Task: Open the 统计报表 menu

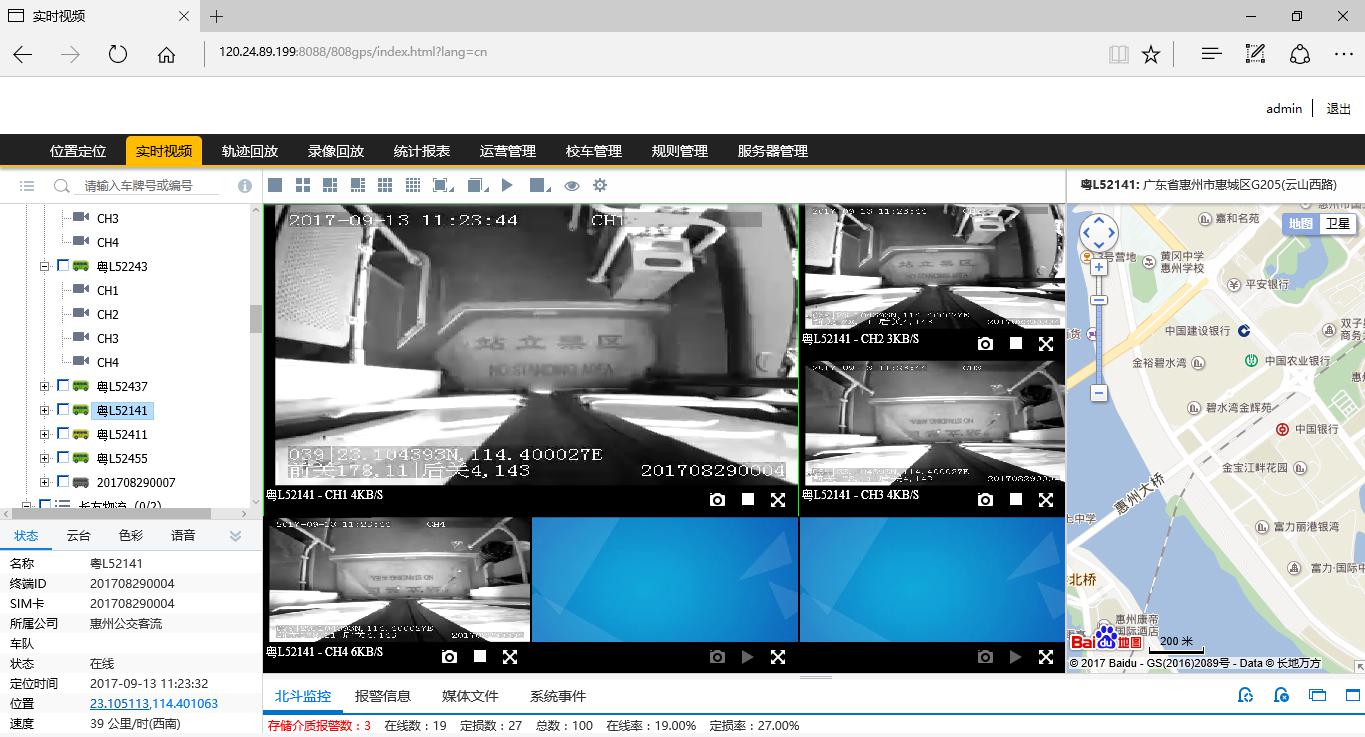Action: 422,151
